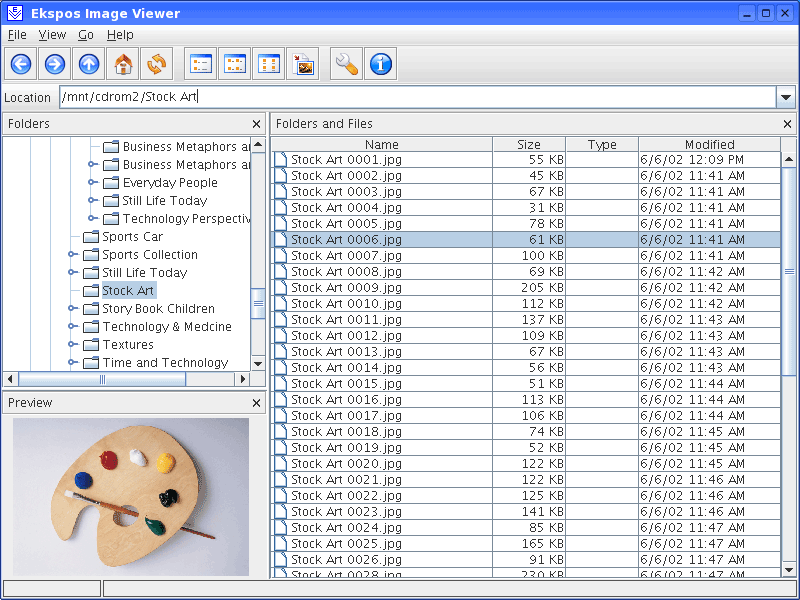Go up one folder with Up arrow
This screenshot has height=600, width=800.
coord(89,65)
